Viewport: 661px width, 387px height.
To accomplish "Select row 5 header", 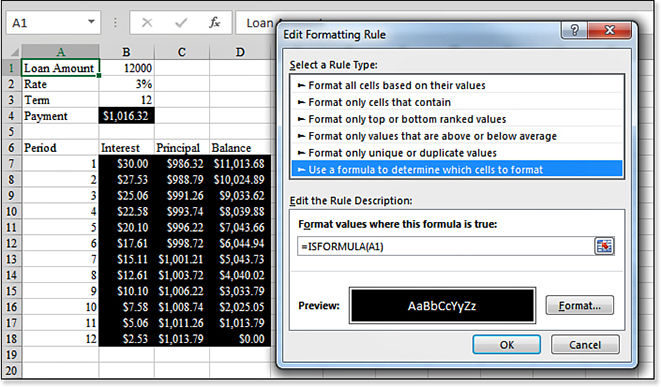I will (11, 132).
